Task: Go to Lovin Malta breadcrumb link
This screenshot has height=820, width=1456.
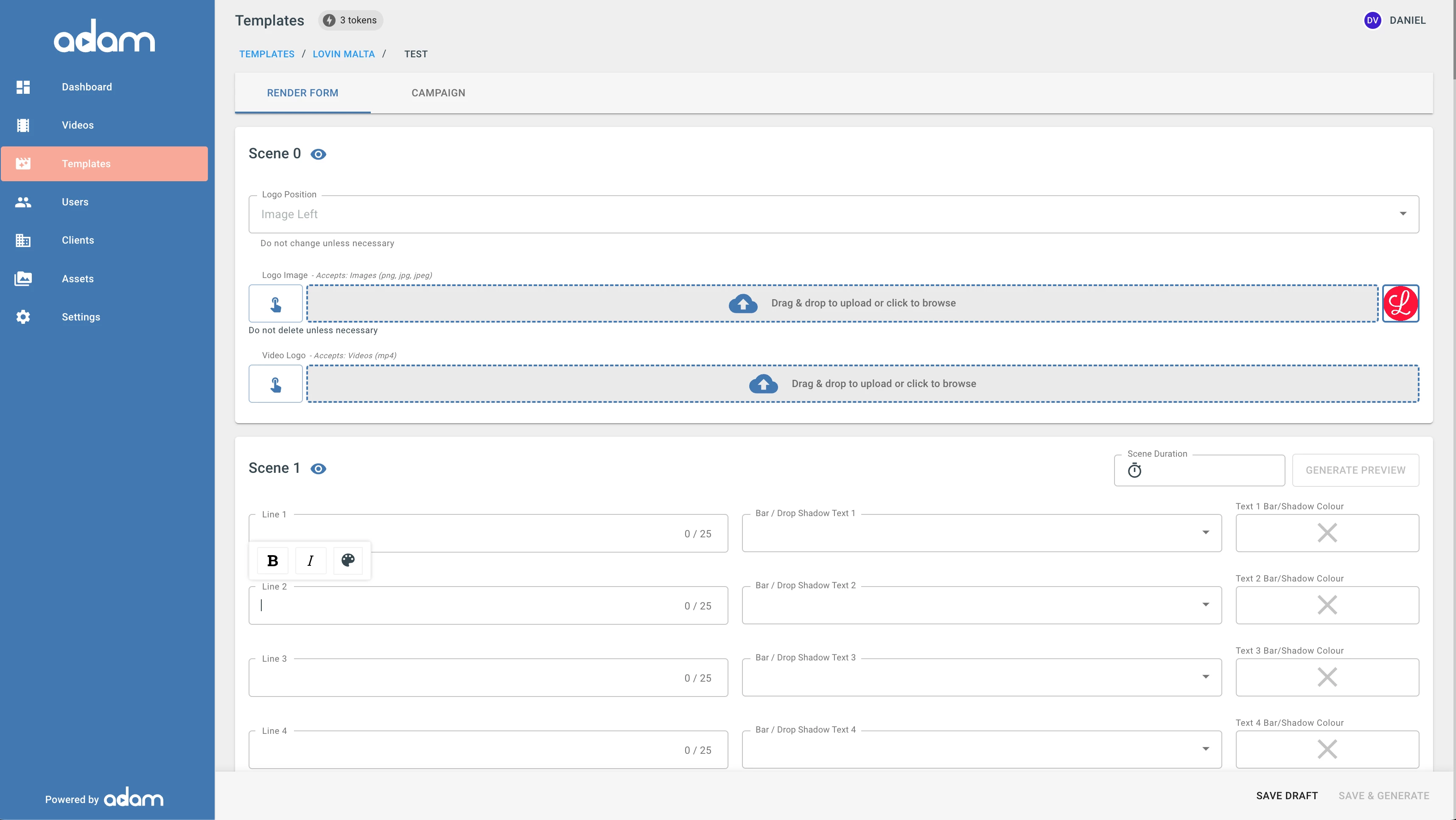Action: coord(344,54)
